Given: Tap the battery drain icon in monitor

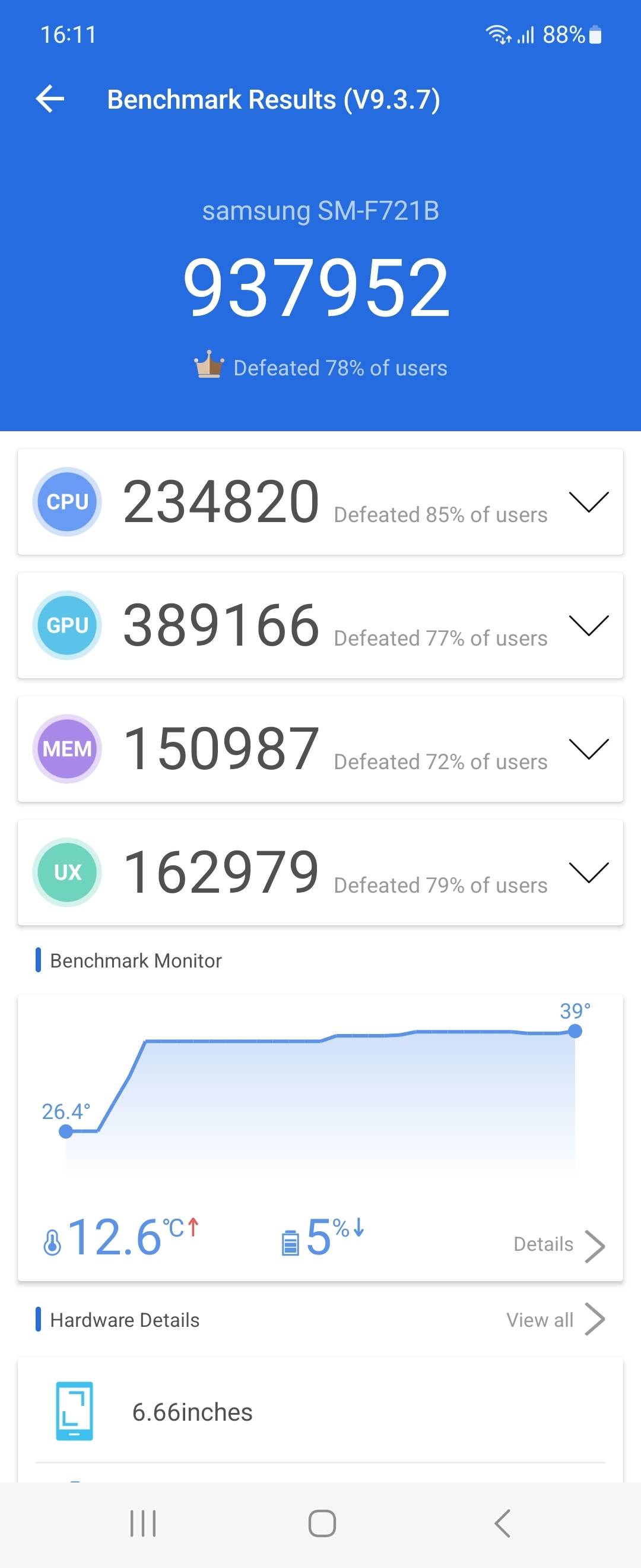Looking at the screenshot, I should click(291, 1243).
